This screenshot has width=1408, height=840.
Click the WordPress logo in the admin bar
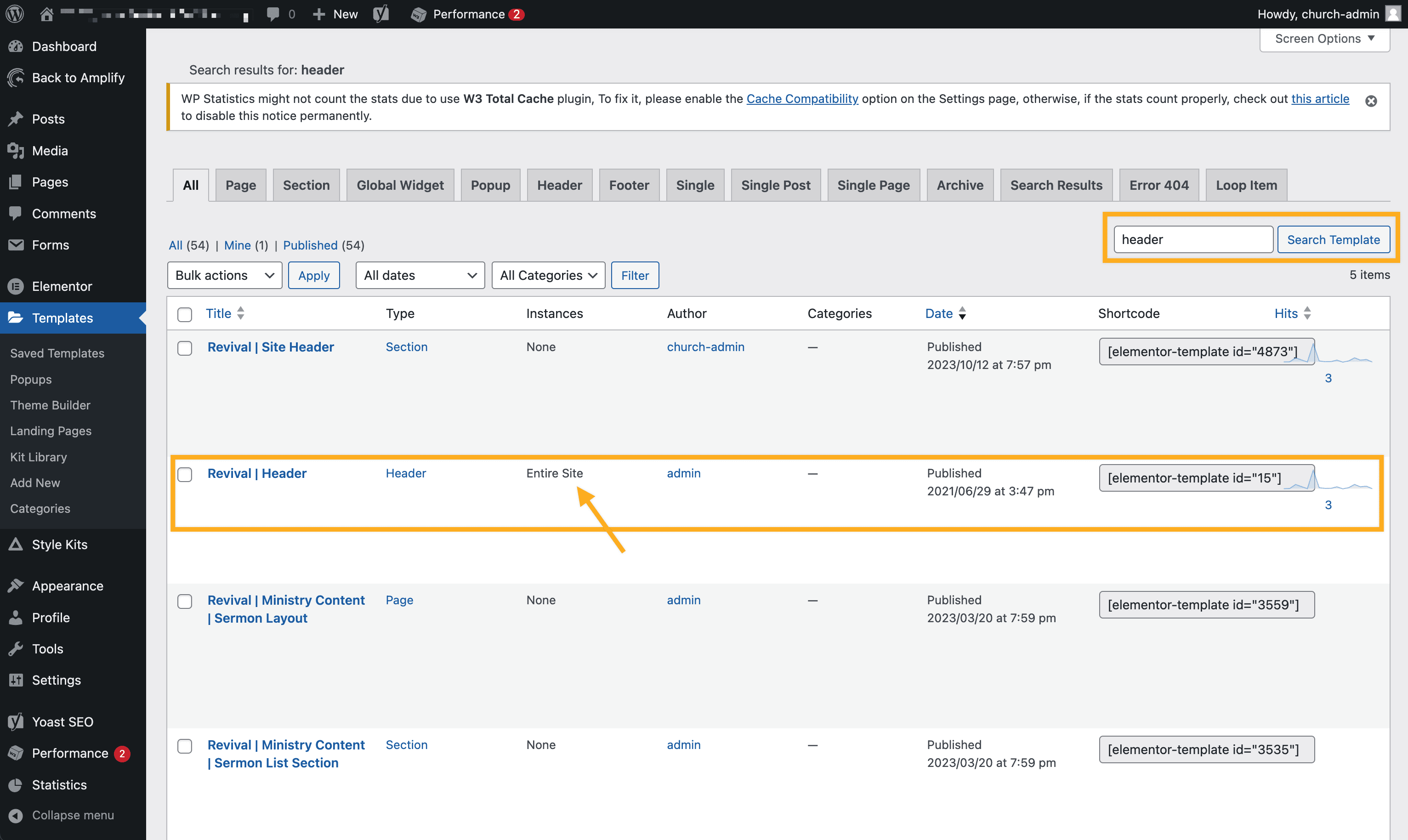(14, 14)
